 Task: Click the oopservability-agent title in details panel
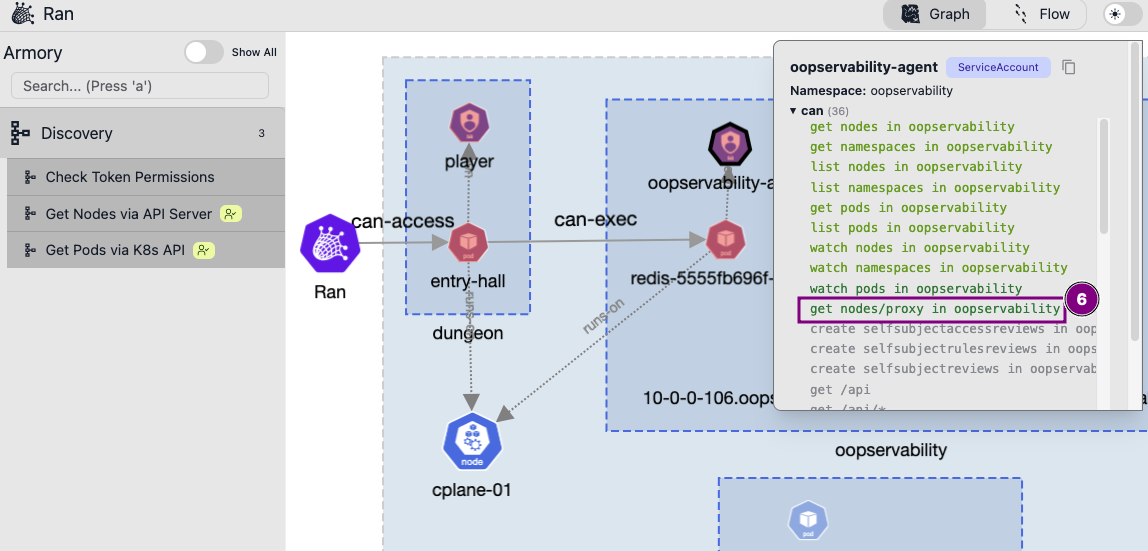(864, 67)
